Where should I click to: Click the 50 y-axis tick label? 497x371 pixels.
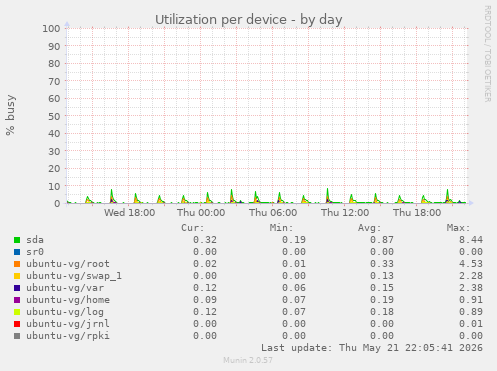[x=54, y=116]
